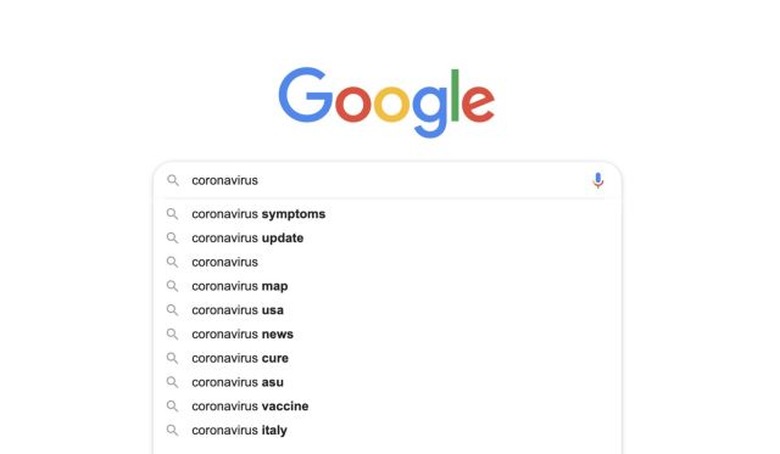
Task: Choose the "coronavirus asu" suggestion
Action: tap(237, 382)
